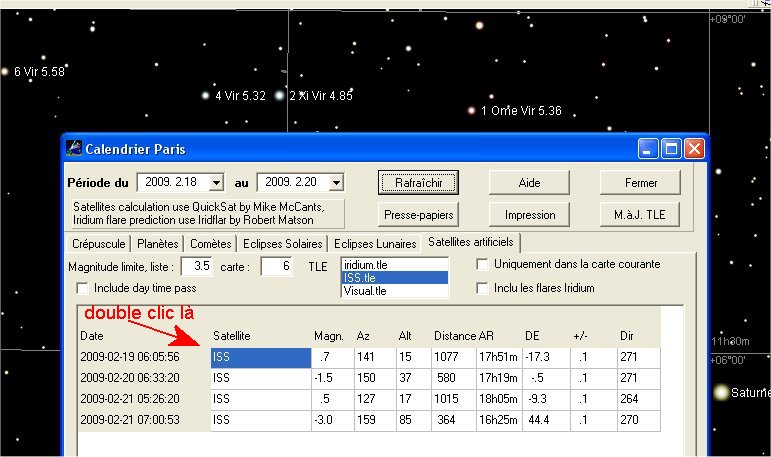The height and width of the screenshot is (457, 771).
Task: Toggle Uniquement dans la carte courante checkbox
Action: point(482,265)
